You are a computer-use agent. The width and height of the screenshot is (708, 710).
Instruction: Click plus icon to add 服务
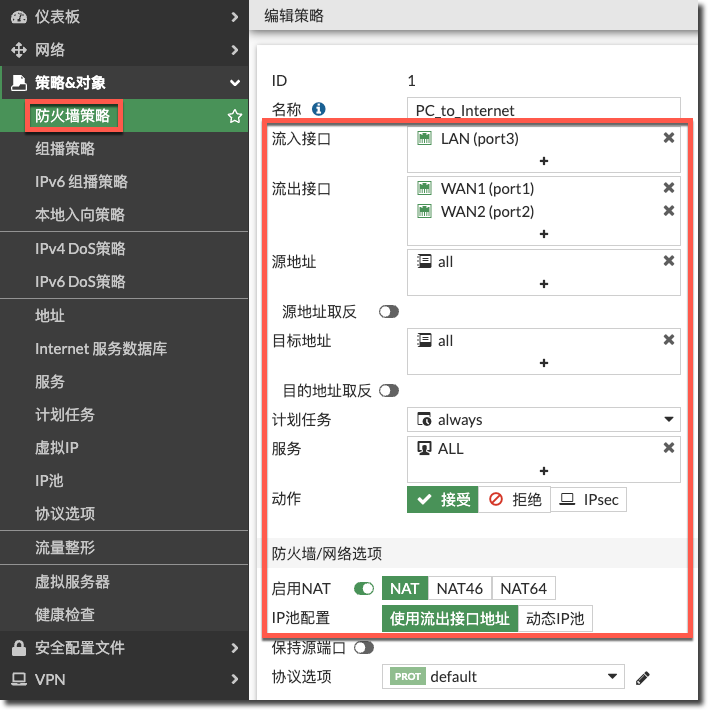pos(544,471)
